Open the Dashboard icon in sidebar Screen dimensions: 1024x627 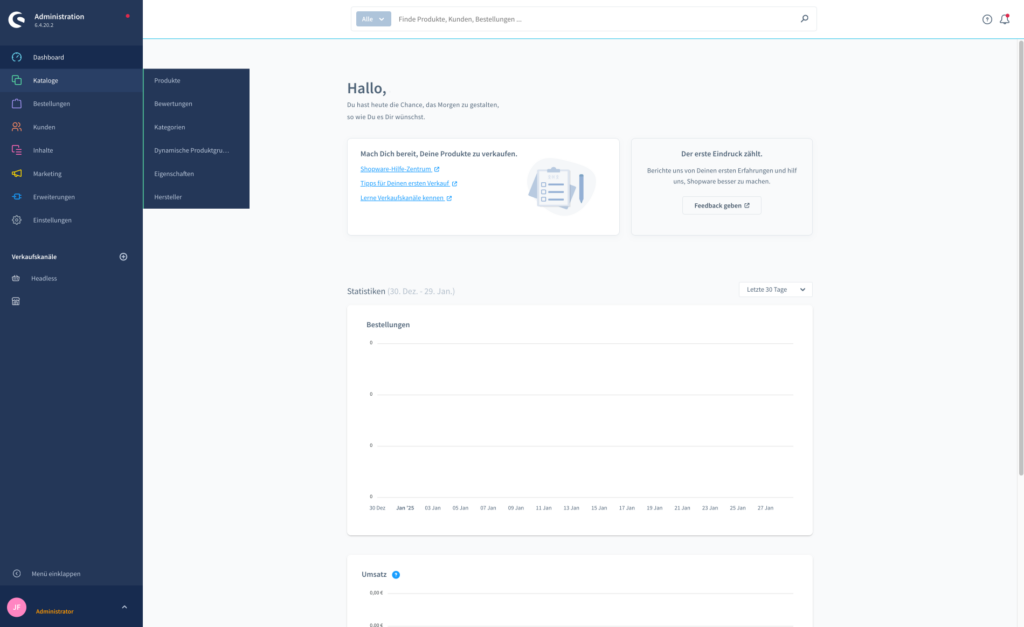point(17,57)
